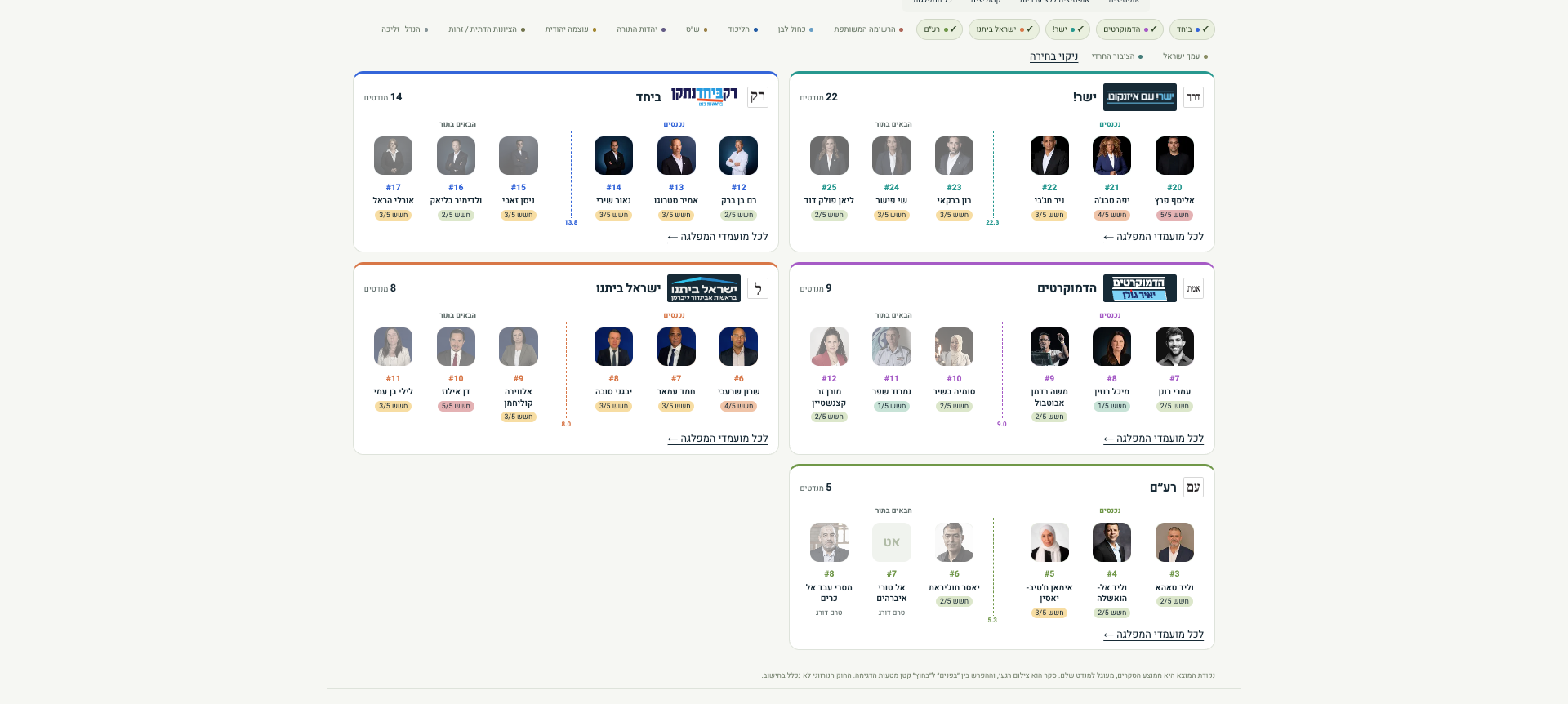Click the 5/5 risk badge under דן אילוז
Viewport: 1568px width, 704px height.
click(456, 407)
